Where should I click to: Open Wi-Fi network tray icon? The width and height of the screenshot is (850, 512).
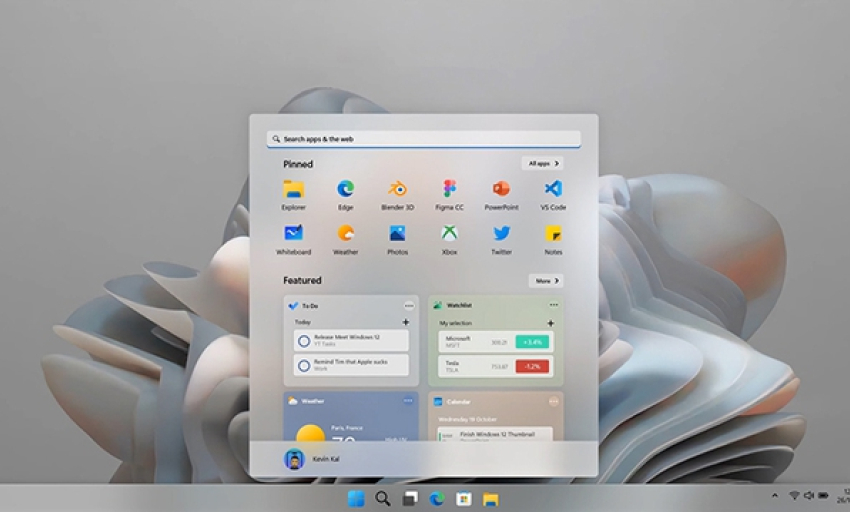[x=794, y=495]
